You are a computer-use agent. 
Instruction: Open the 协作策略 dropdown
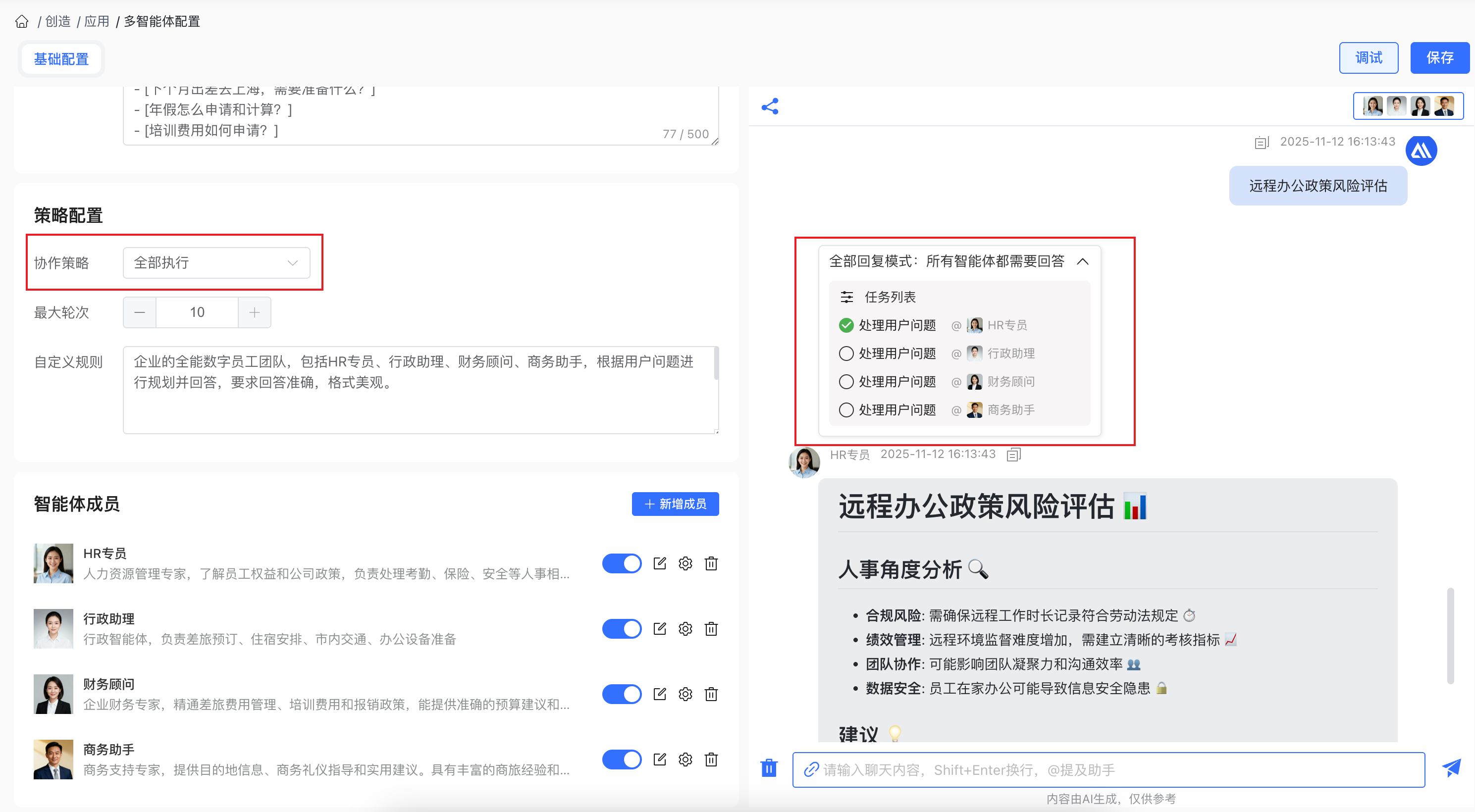(216, 263)
